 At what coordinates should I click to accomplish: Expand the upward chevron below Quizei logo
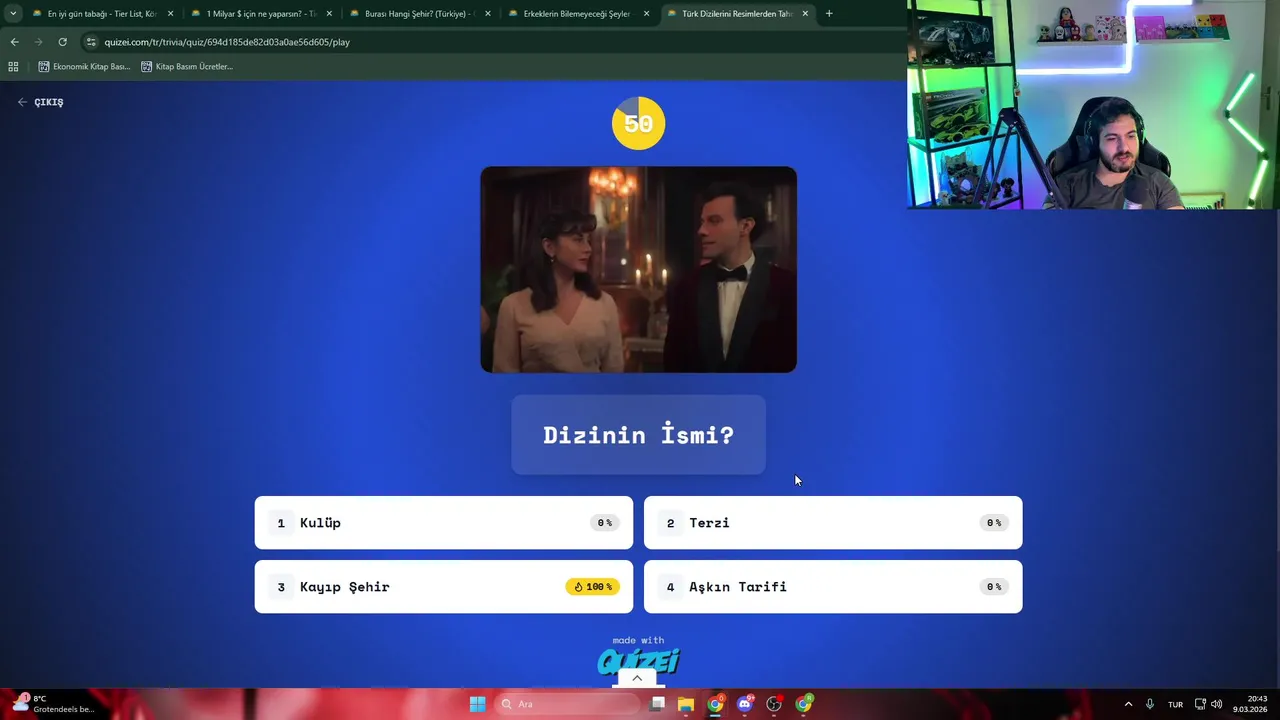click(637, 678)
